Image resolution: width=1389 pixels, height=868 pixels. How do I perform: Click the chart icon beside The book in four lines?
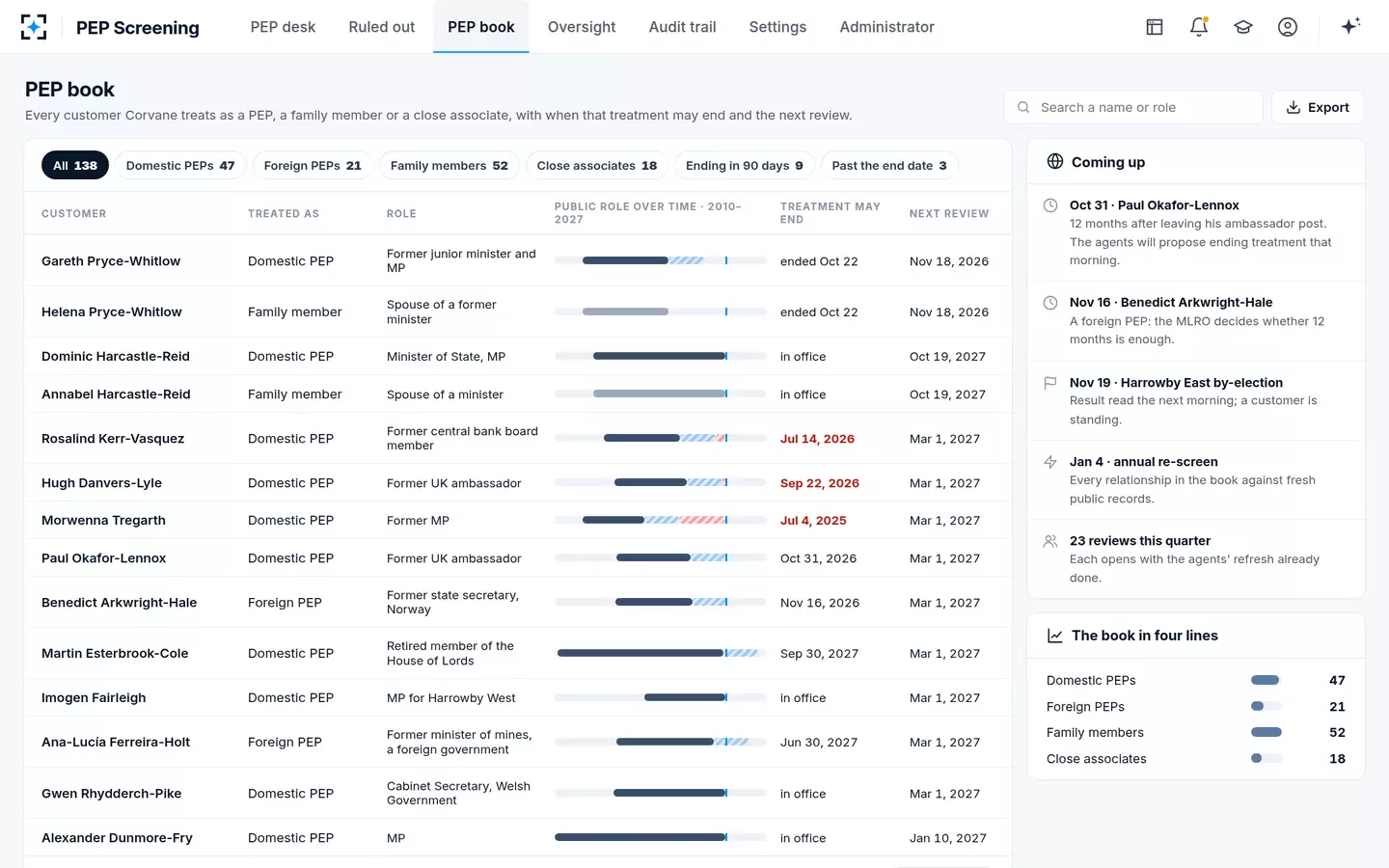tap(1055, 636)
